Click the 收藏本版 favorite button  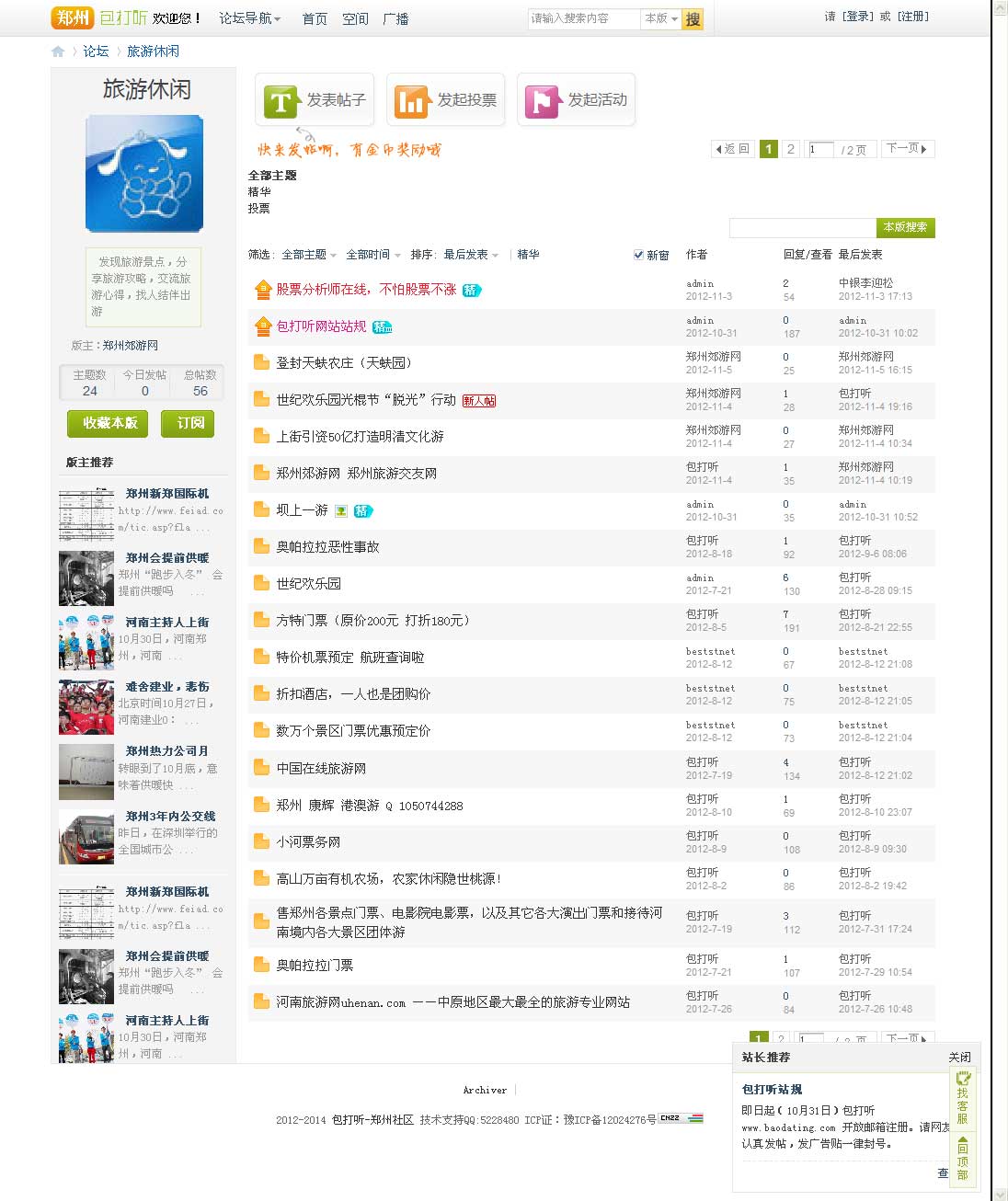click(x=107, y=424)
